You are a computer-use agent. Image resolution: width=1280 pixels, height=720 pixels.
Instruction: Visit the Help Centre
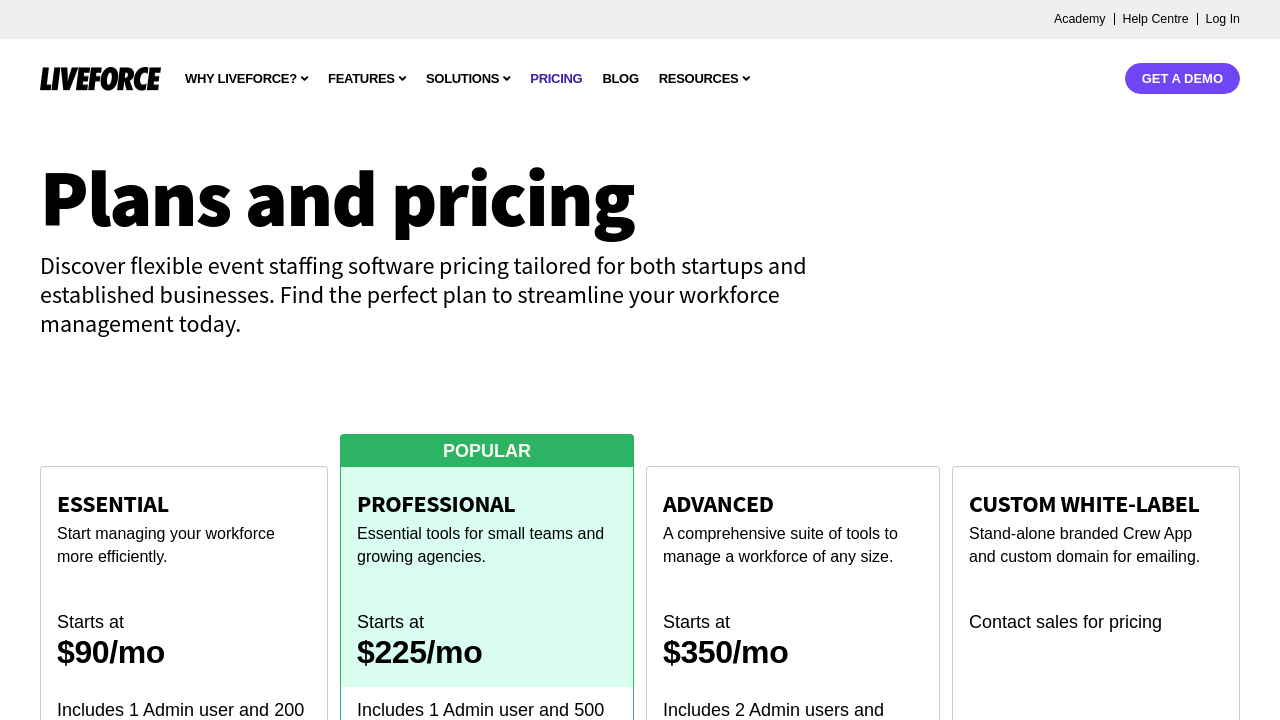[x=1155, y=19]
